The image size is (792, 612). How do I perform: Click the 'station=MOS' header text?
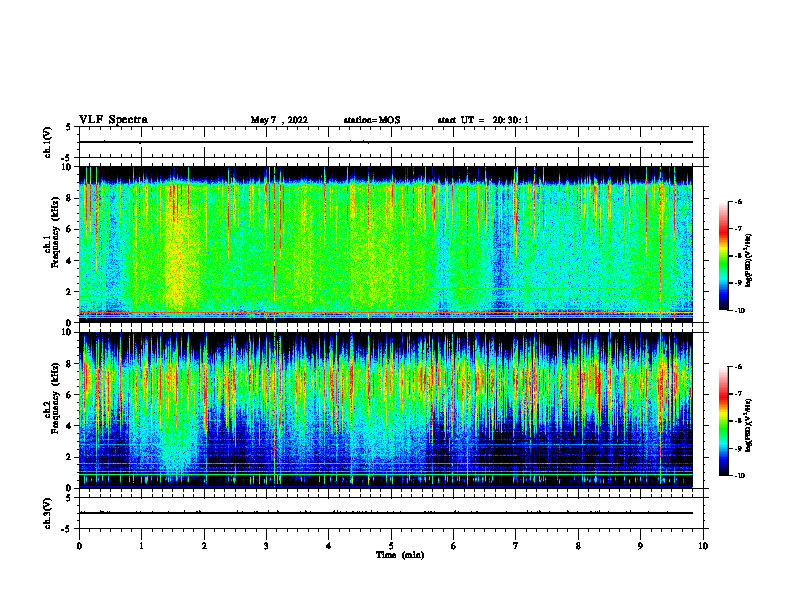pos(372,120)
